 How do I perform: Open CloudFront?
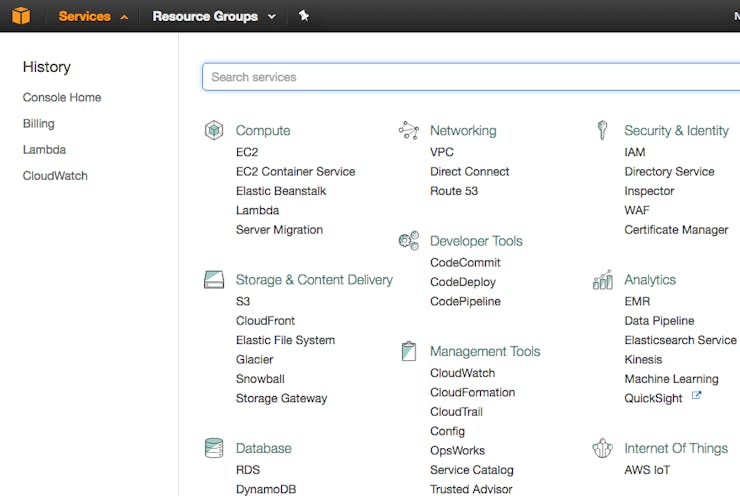(265, 320)
